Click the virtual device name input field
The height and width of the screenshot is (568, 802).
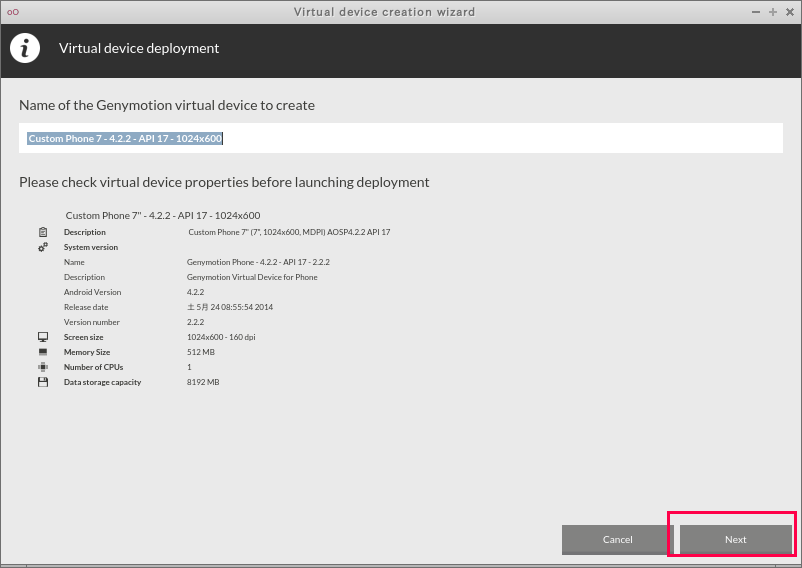point(400,138)
